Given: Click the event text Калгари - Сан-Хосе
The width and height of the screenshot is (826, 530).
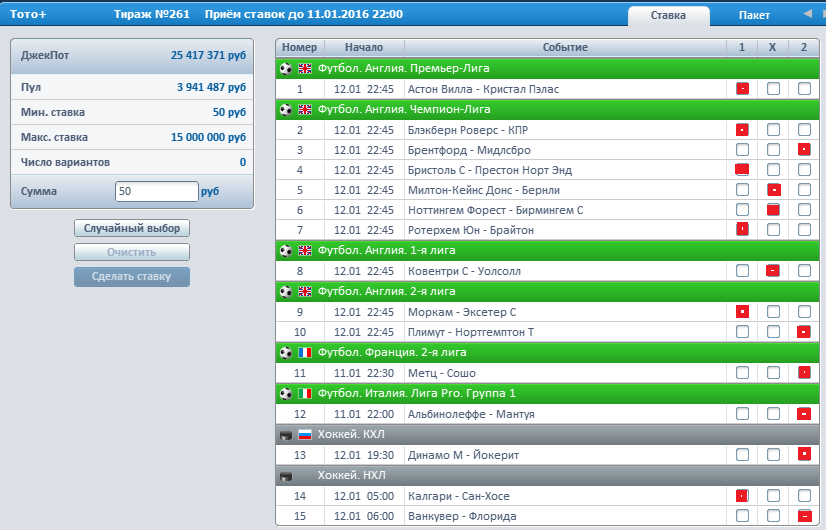Looking at the screenshot, I should [459, 496].
